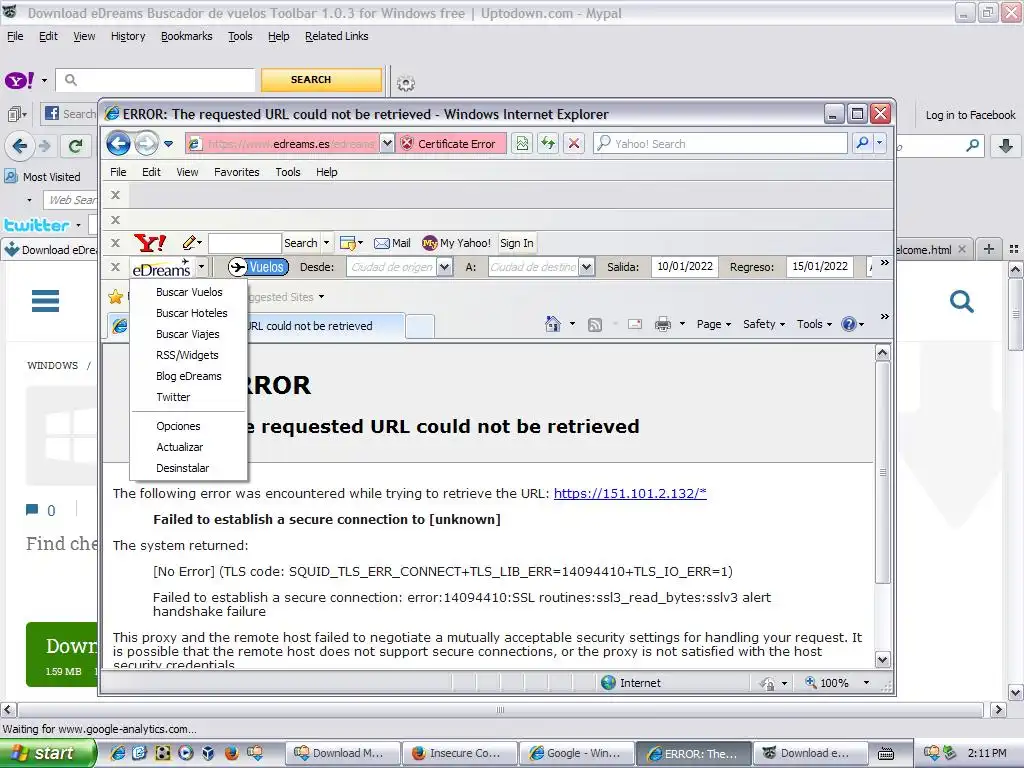1024x768 pixels.
Task: Click the Windows start button
Action: (x=46, y=753)
